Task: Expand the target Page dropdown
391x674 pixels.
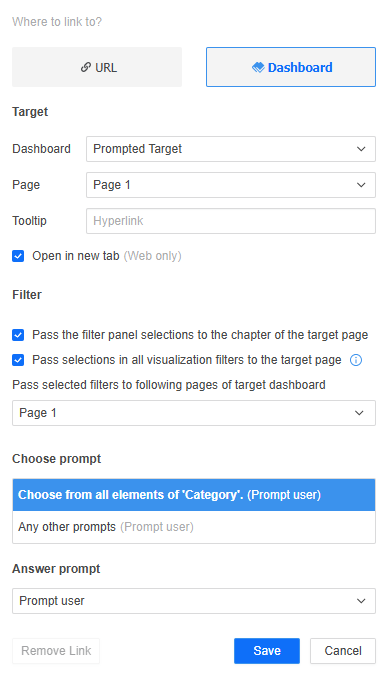Action: pos(231,185)
